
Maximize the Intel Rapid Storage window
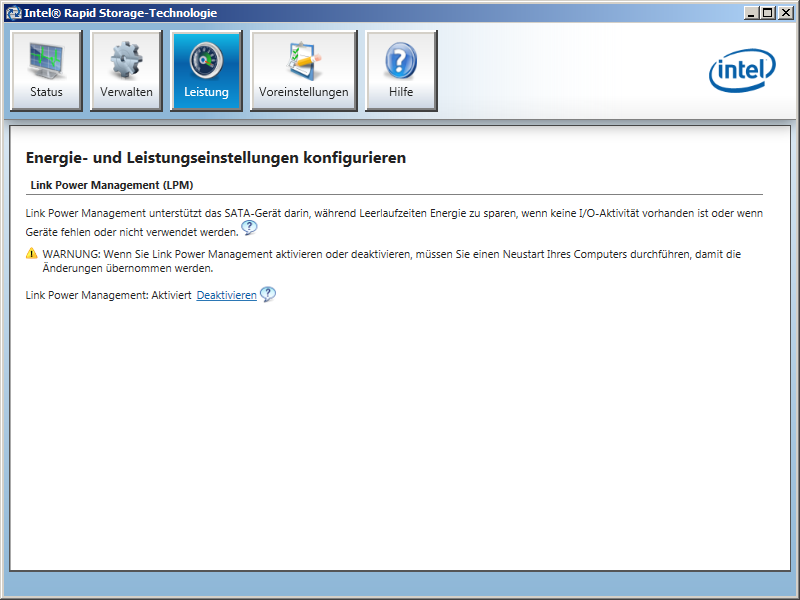click(767, 13)
